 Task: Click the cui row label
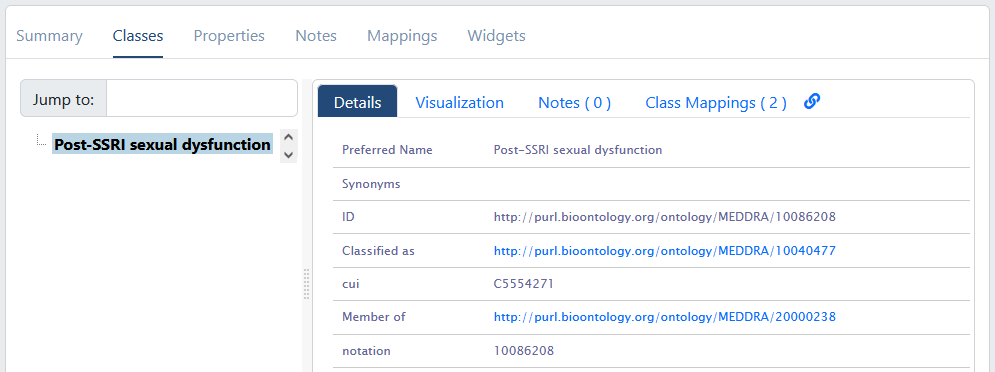click(x=351, y=284)
